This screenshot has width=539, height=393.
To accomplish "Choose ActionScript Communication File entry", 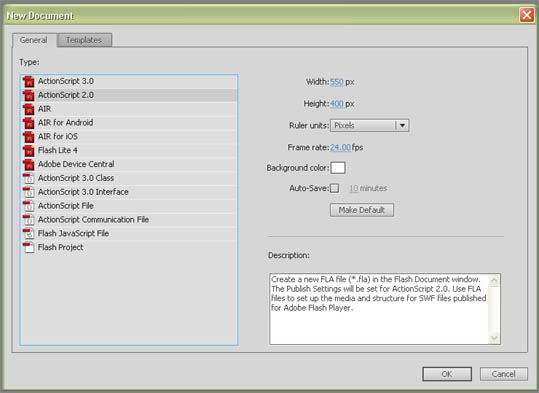I will 129,220.
